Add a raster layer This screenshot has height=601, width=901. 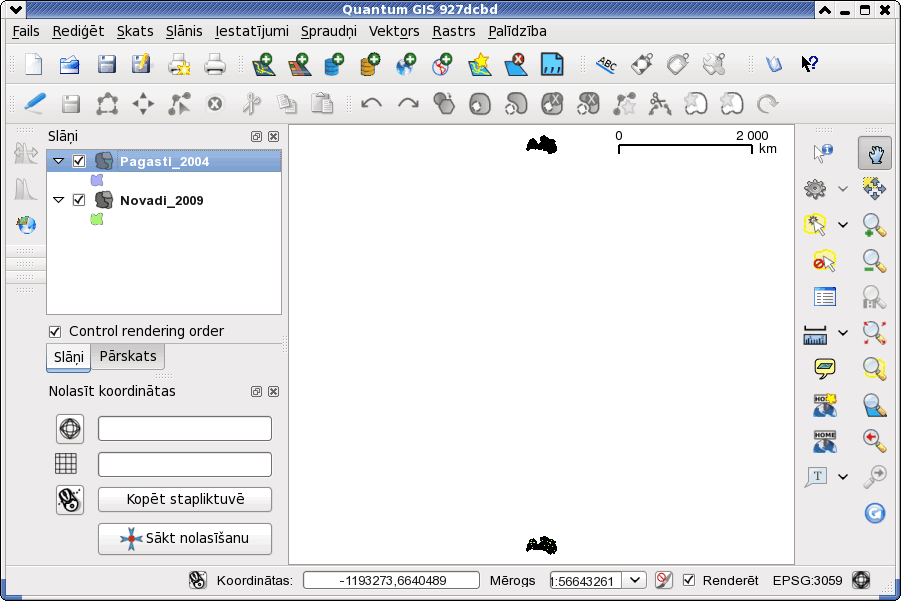[299, 64]
